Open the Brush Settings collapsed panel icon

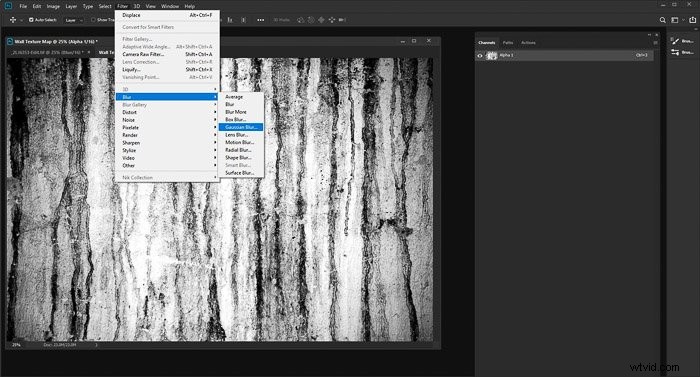point(675,52)
